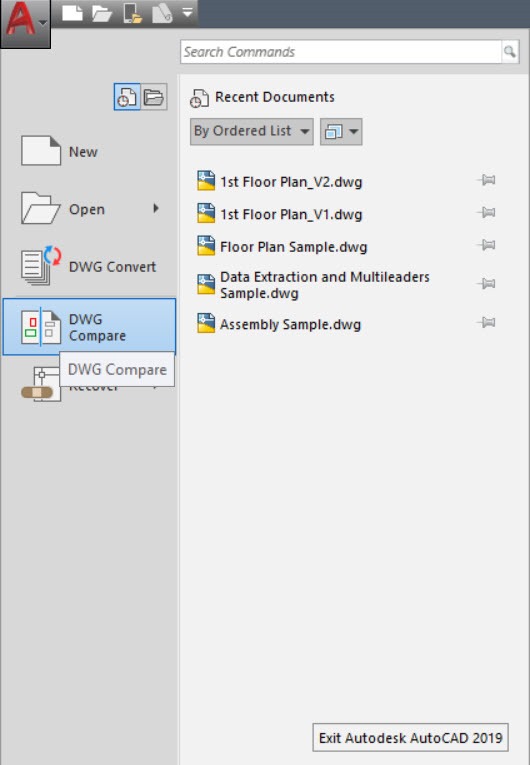Open the document icon size dropdown

coord(341,131)
